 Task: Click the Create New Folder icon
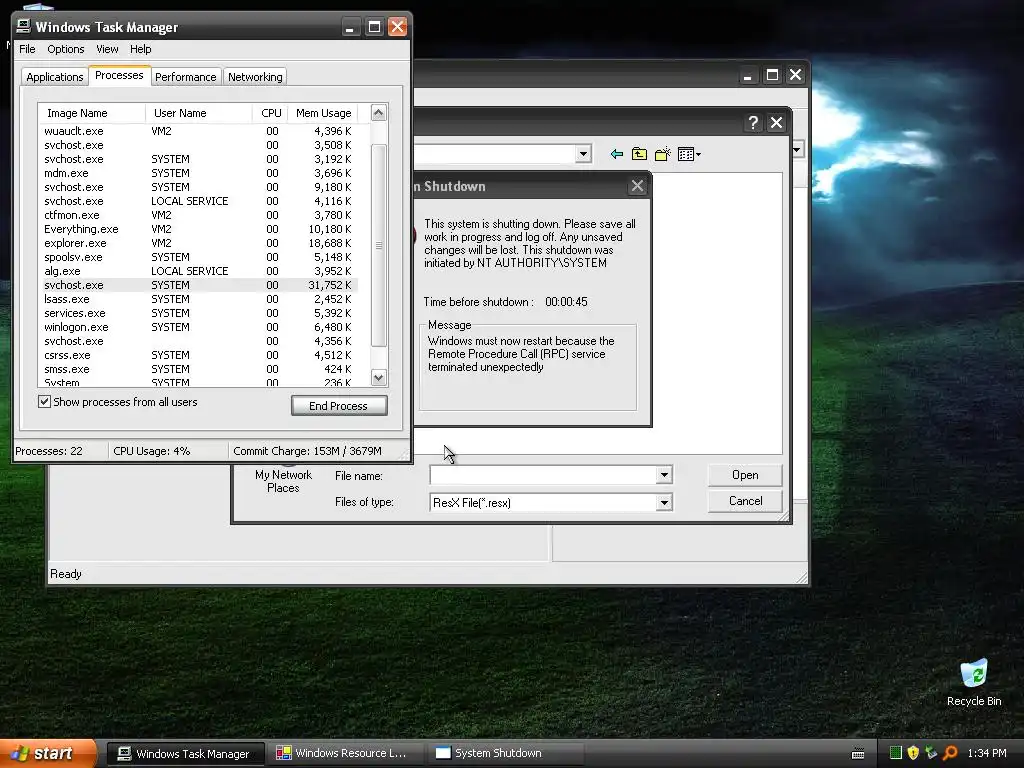pos(663,154)
